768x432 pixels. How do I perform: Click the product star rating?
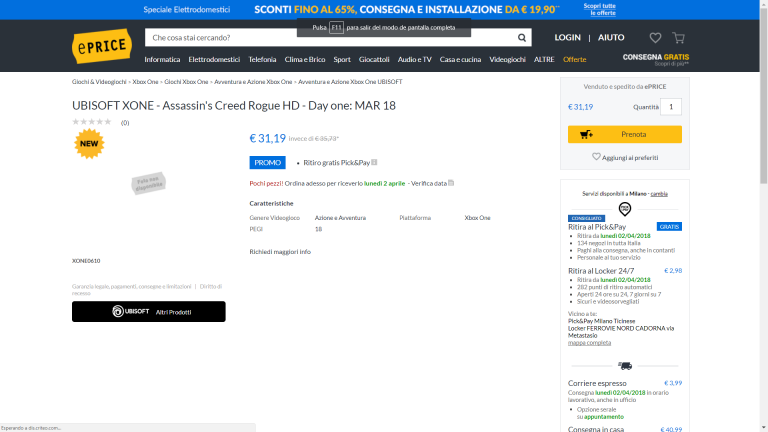click(92, 122)
